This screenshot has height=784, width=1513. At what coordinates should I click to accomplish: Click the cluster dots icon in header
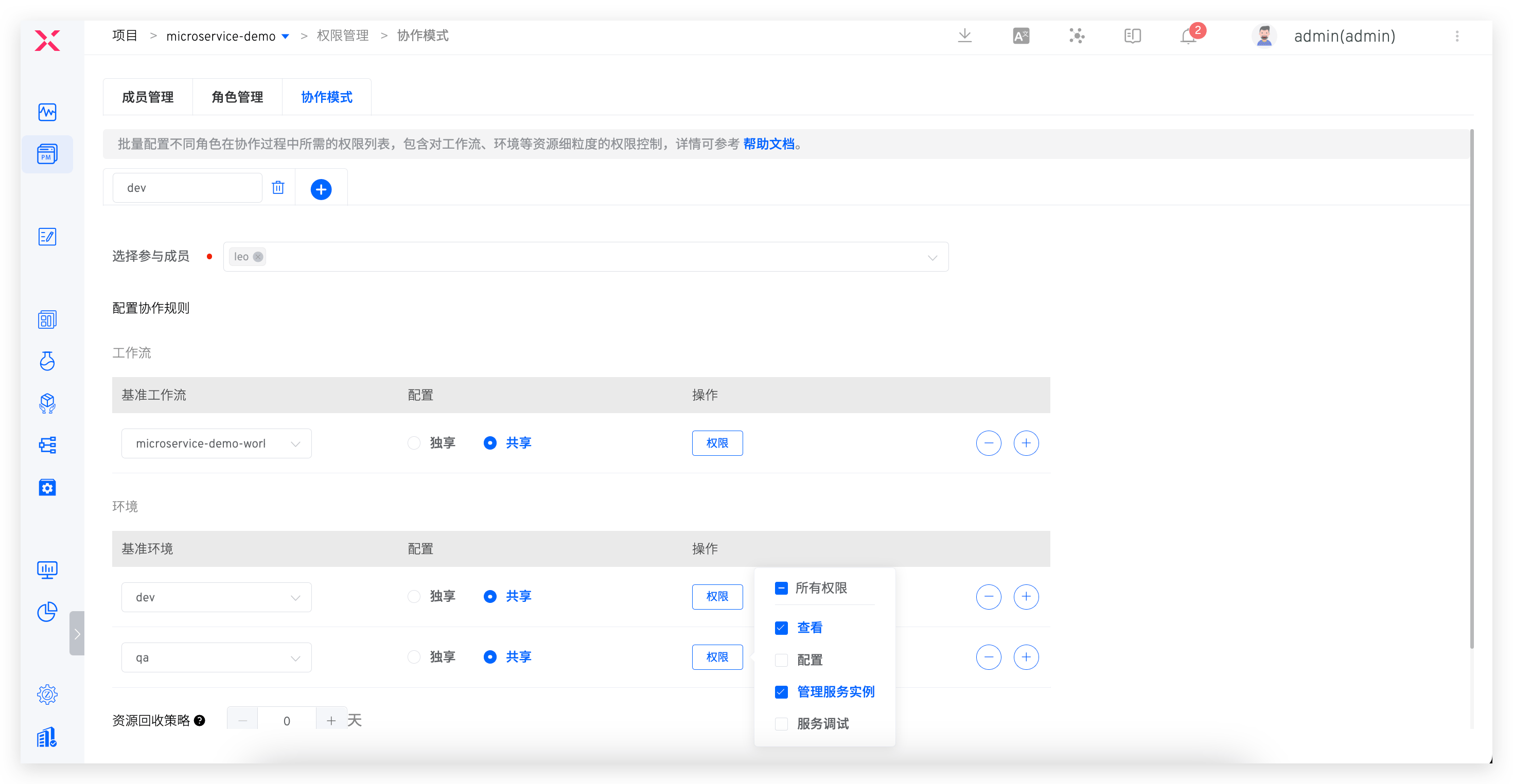pyautogui.click(x=1077, y=36)
